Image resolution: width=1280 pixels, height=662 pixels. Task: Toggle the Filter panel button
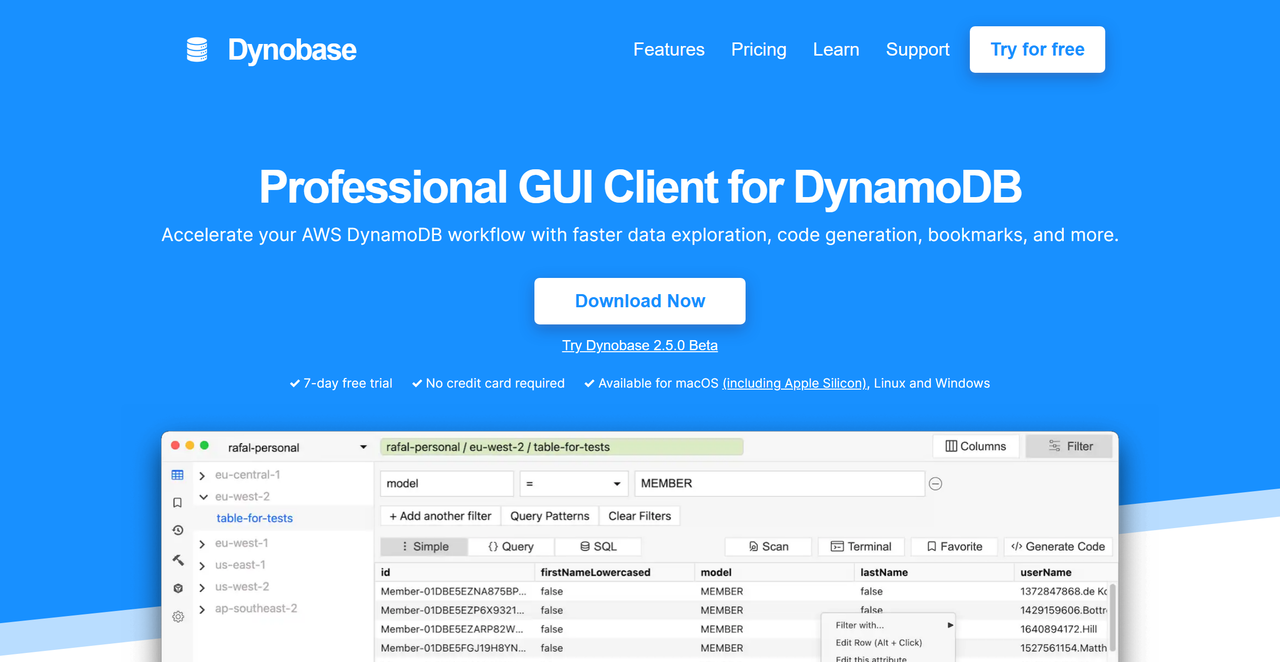tap(1069, 446)
